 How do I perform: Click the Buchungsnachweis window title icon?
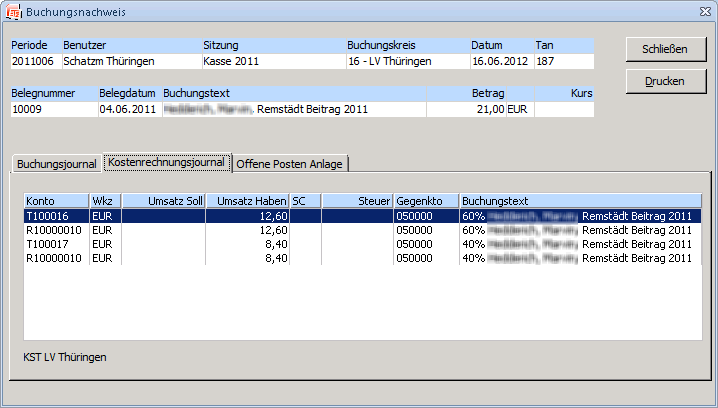tap(13, 11)
